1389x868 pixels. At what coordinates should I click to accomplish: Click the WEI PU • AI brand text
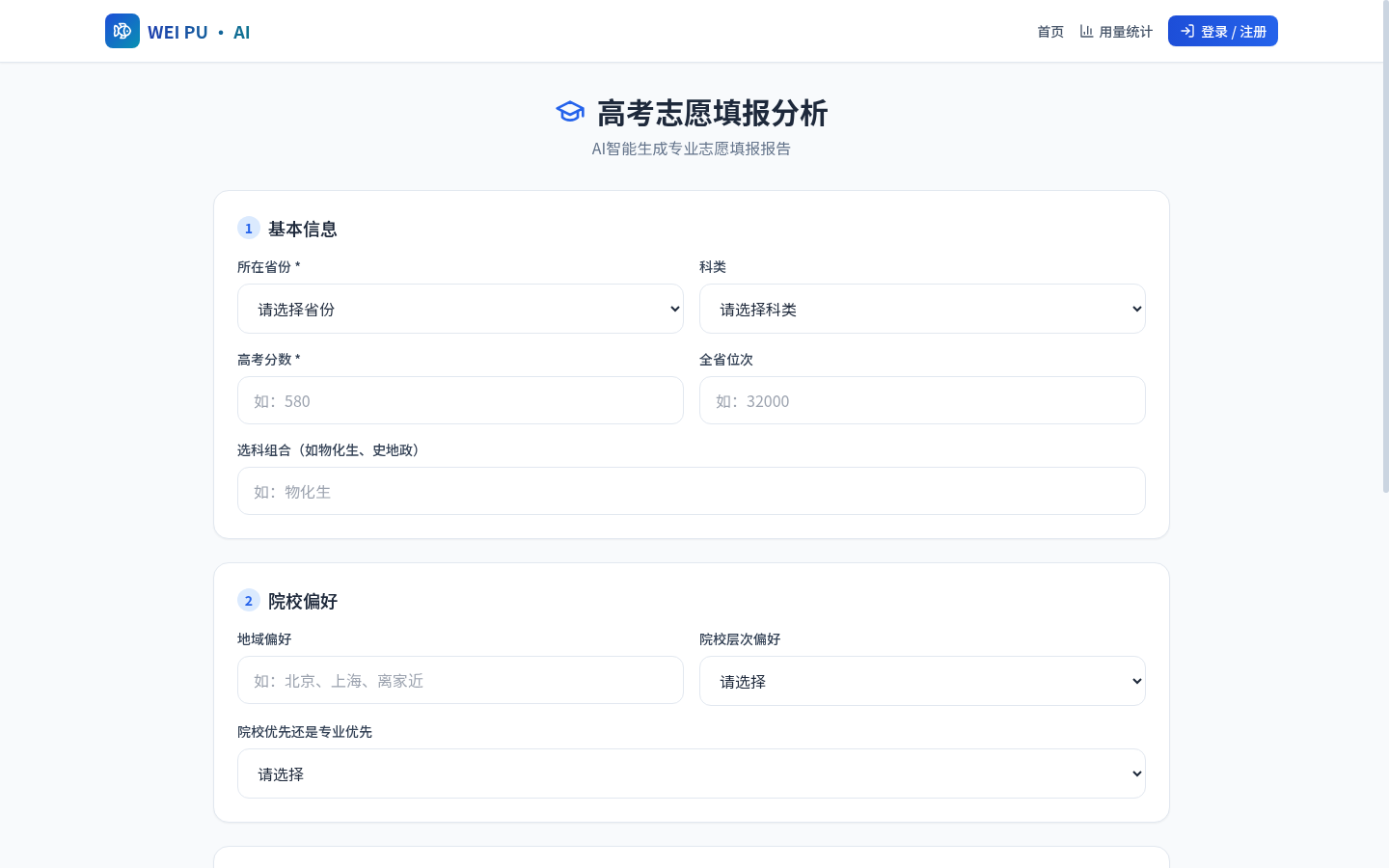click(x=199, y=32)
